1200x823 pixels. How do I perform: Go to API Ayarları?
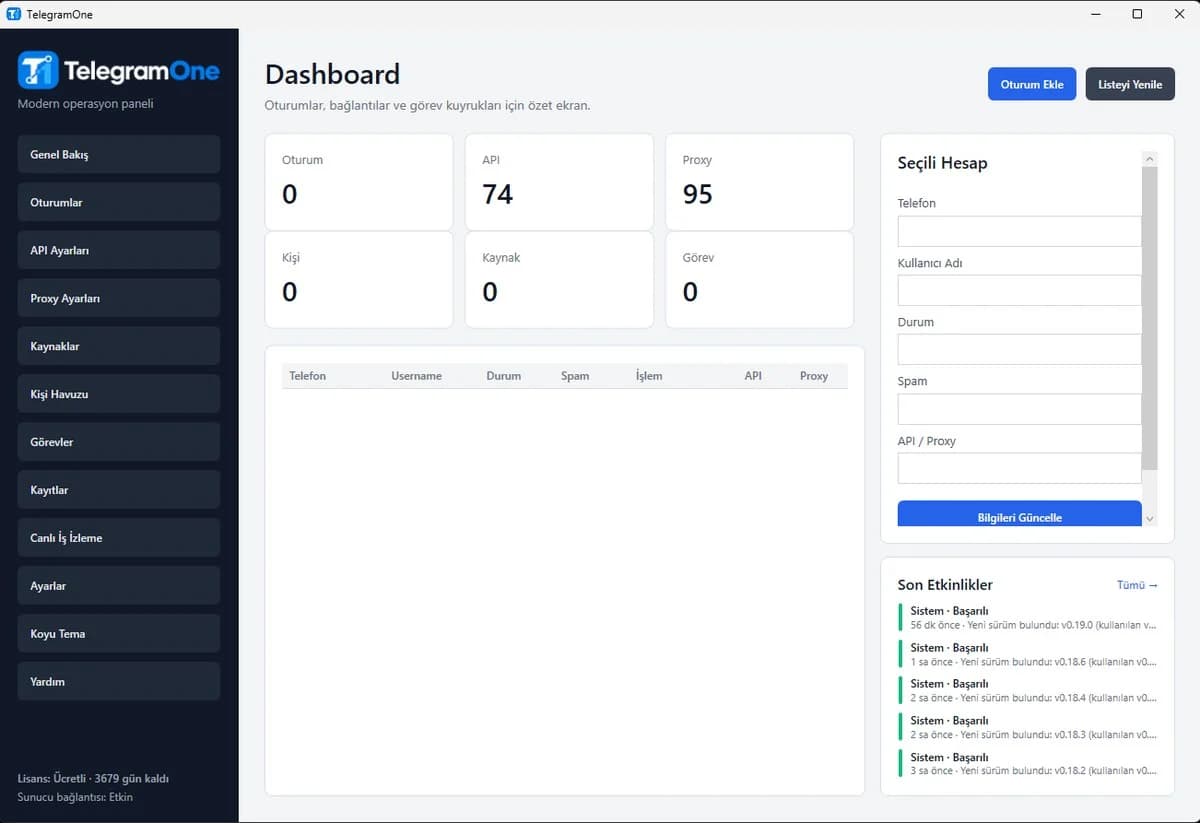pos(119,250)
